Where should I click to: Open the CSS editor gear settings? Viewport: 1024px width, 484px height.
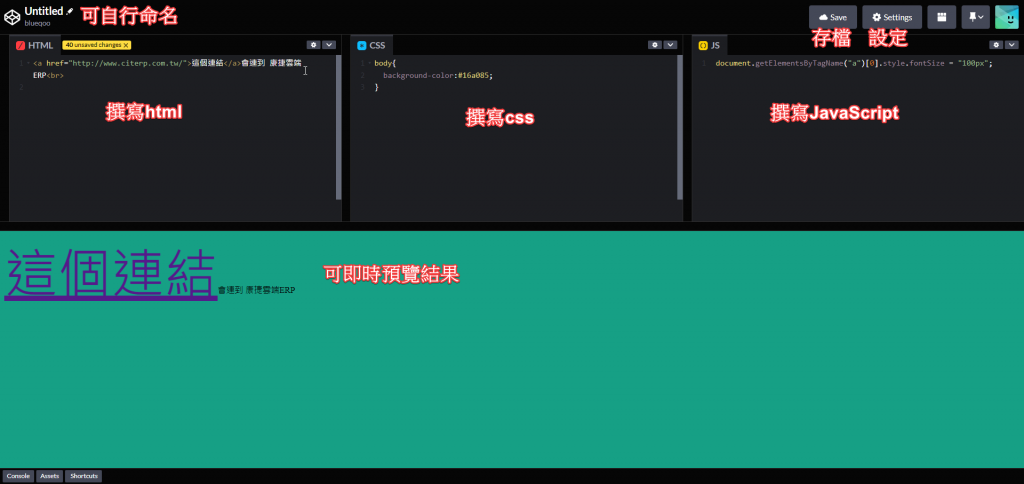655,45
